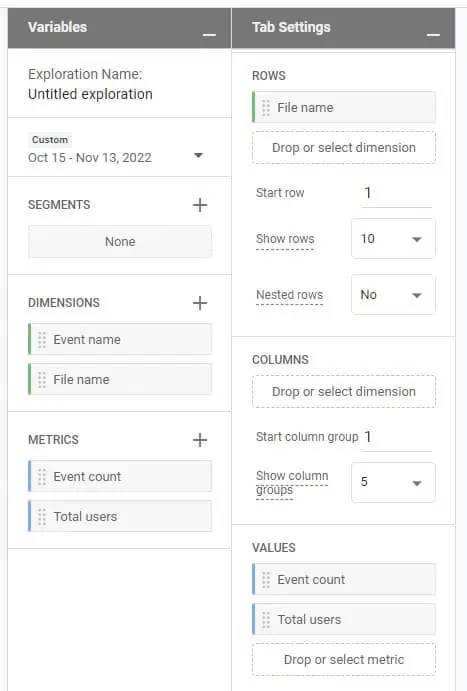The height and width of the screenshot is (691, 467).
Task: Click the DIMENSIONS section heading
Action: 64,303
